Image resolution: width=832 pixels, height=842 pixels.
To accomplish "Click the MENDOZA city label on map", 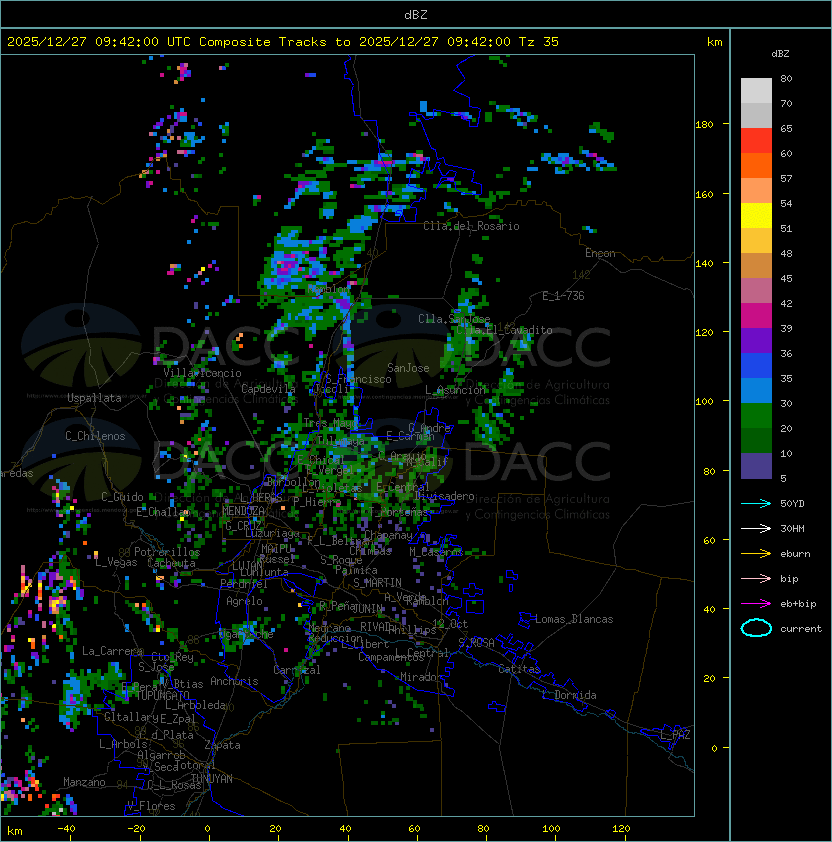I will [x=243, y=511].
